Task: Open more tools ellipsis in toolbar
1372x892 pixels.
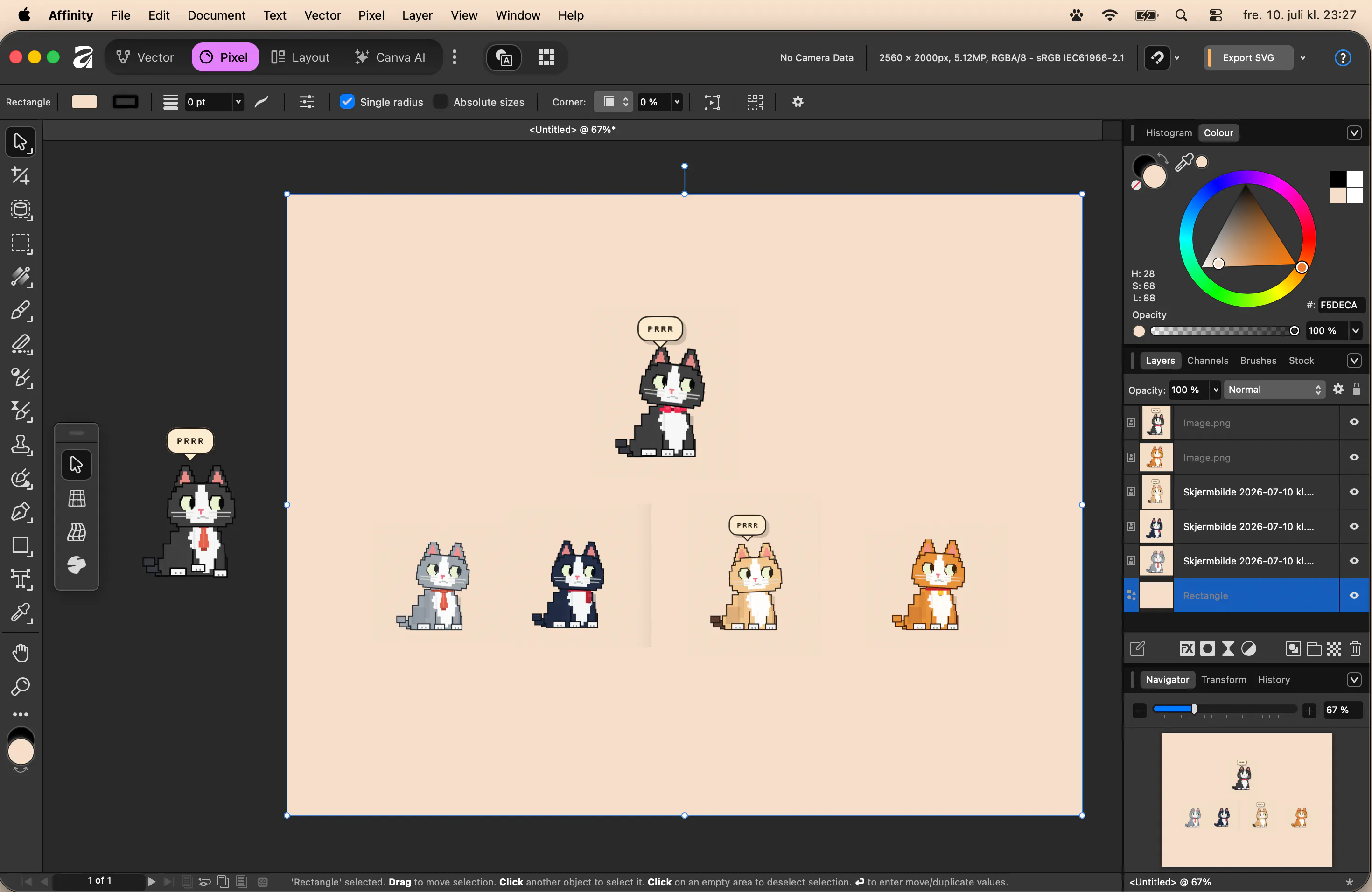Action: (x=21, y=714)
